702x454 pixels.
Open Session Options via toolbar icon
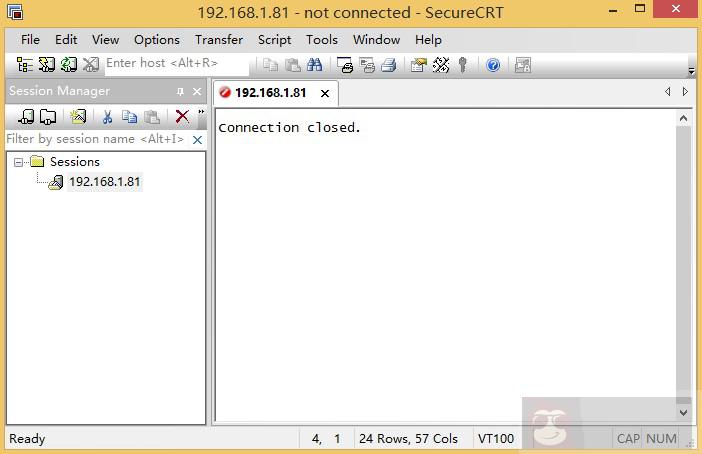419,65
